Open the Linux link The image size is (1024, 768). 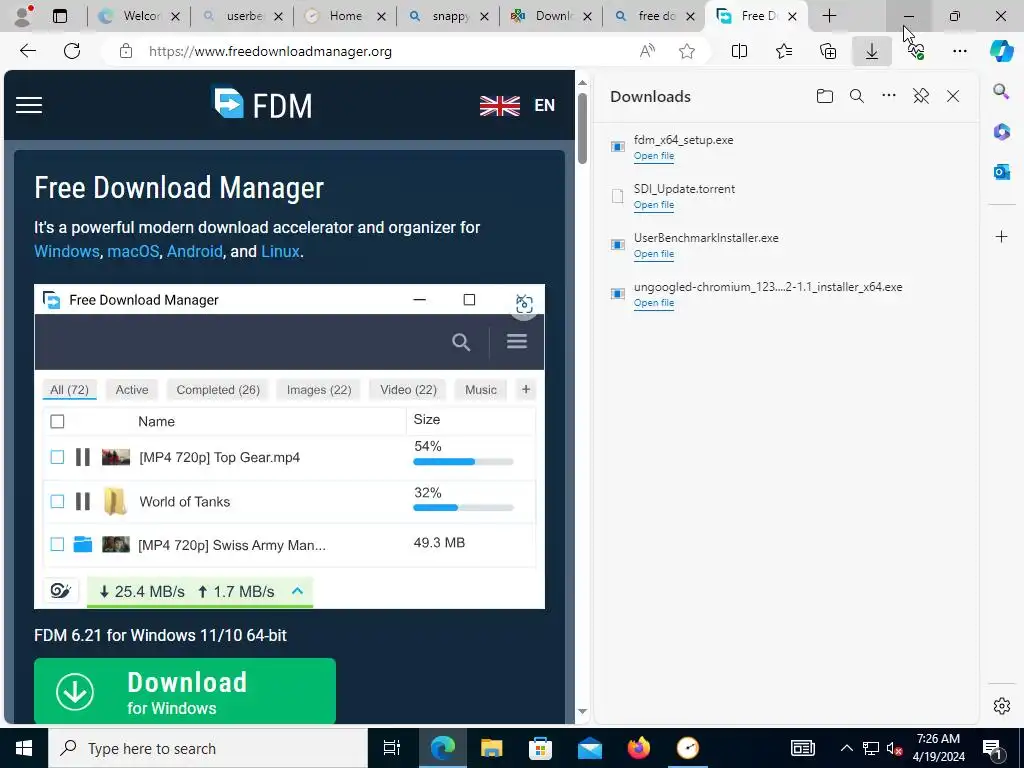click(x=280, y=251)
